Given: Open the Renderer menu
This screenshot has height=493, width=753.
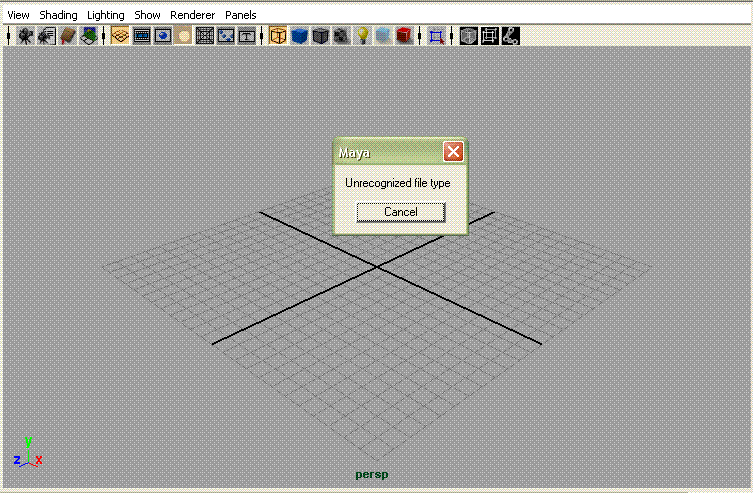Looking at the screenshot, I should (x=193, y=15).
